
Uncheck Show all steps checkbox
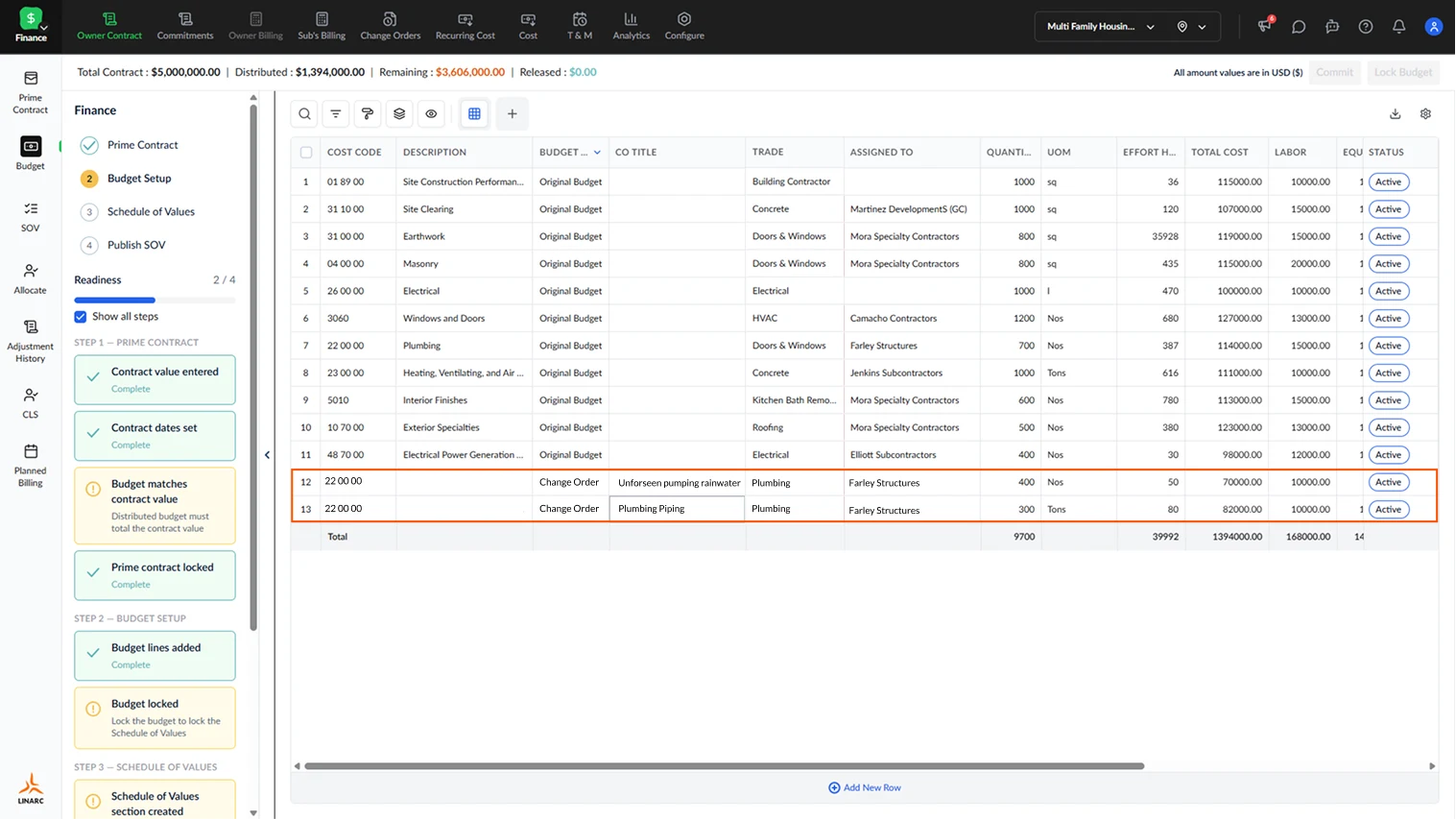click(x=81, y=317)
